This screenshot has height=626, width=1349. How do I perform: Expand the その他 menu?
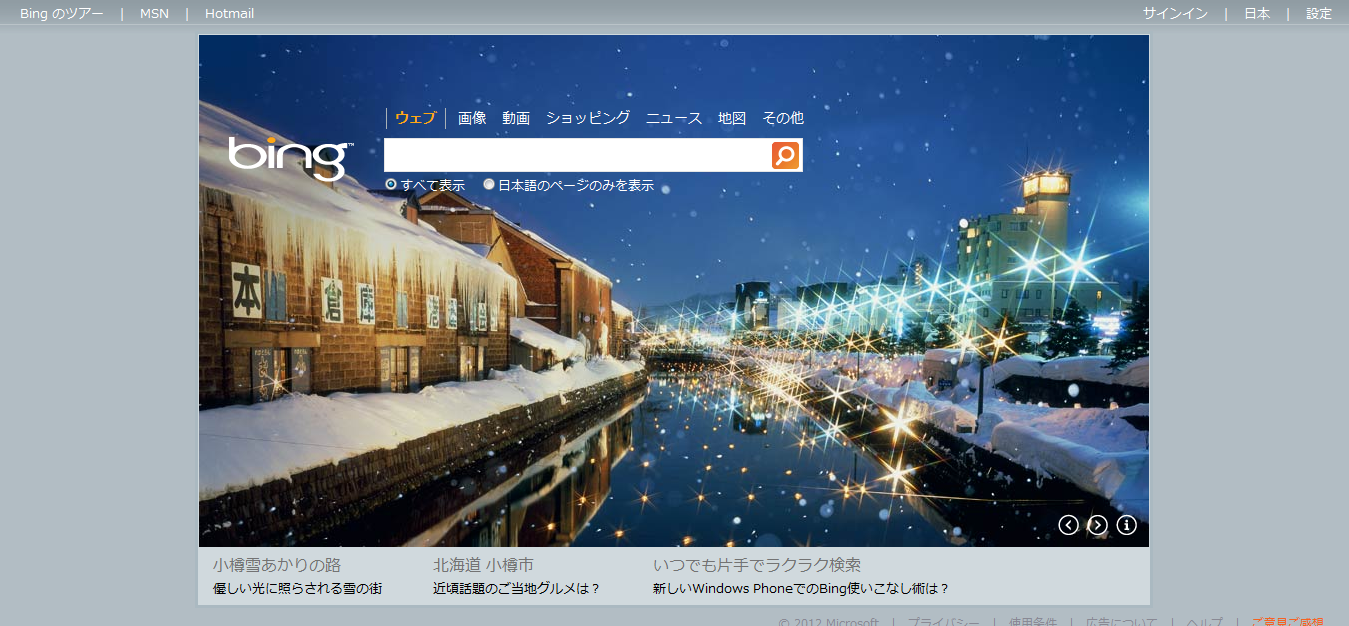click(x=783, y=118)
